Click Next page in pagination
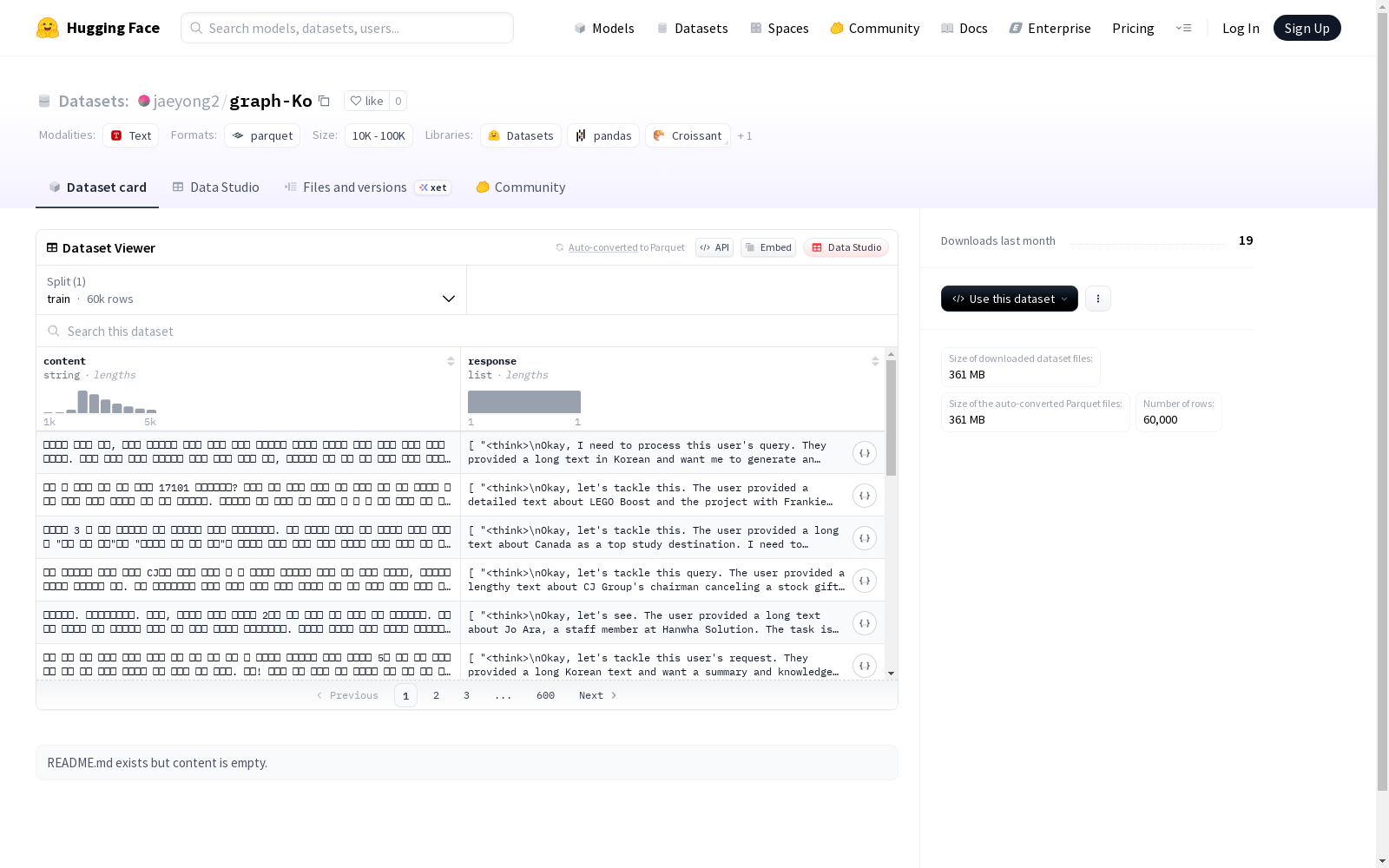1389x868 pixels. click(598, 695)
